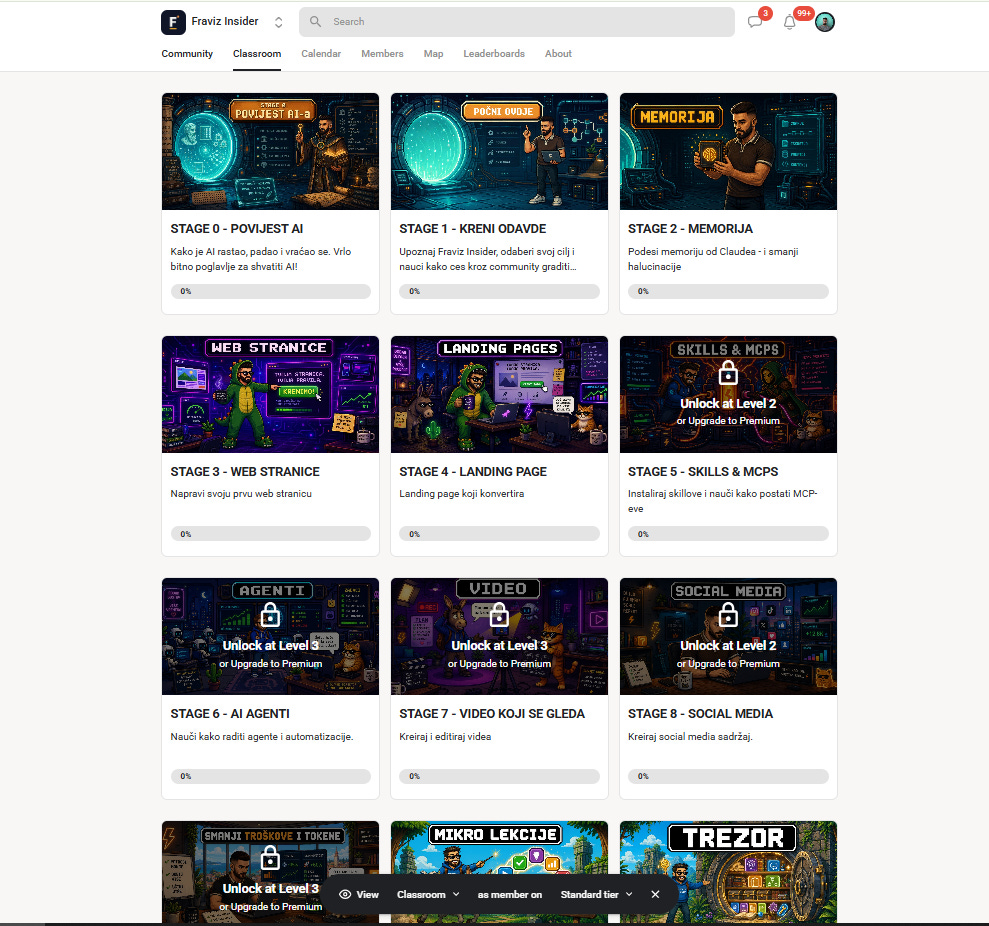
Task: Click the lock icon on Social Media card
Action: pos(728,614)
